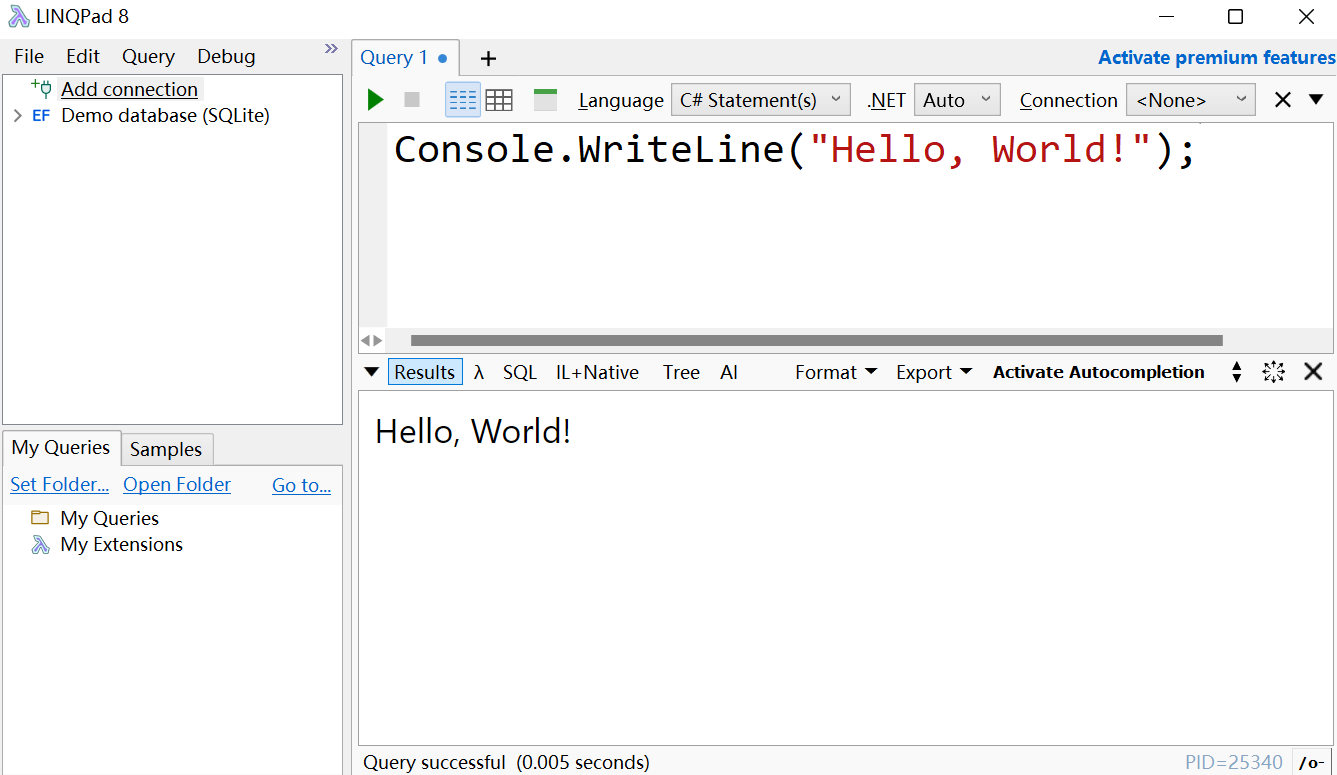
Task: Switch to data grids results view icon
Action: (x=499, y=100)
